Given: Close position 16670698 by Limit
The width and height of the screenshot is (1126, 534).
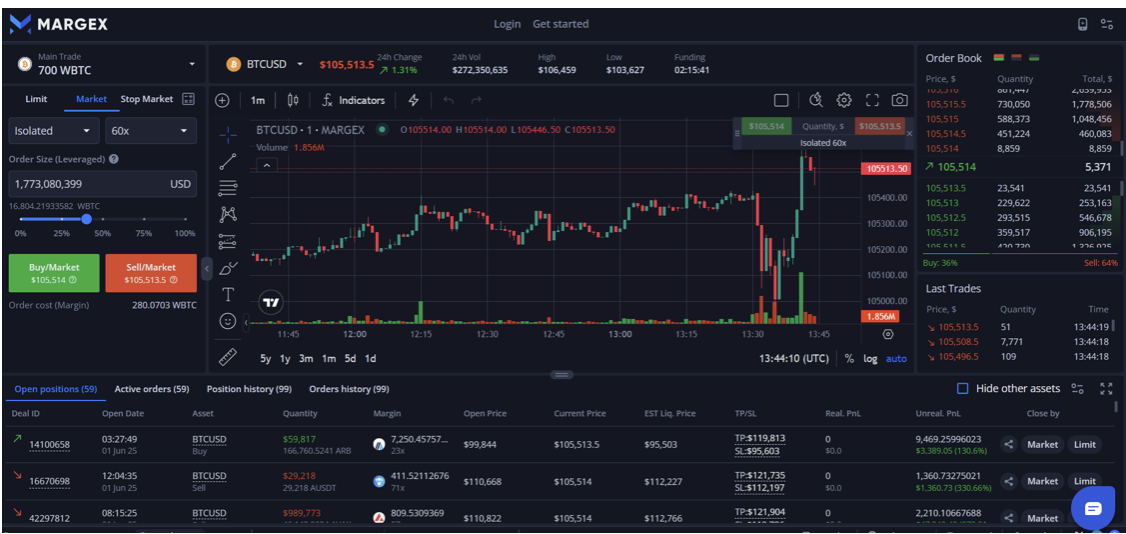Looking at the screenshot, I should pyautogui.click(x=1084, y=481).
